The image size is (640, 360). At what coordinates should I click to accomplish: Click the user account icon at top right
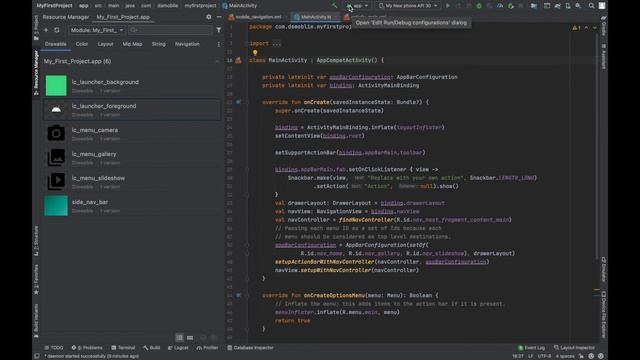[x=602, y=6]
